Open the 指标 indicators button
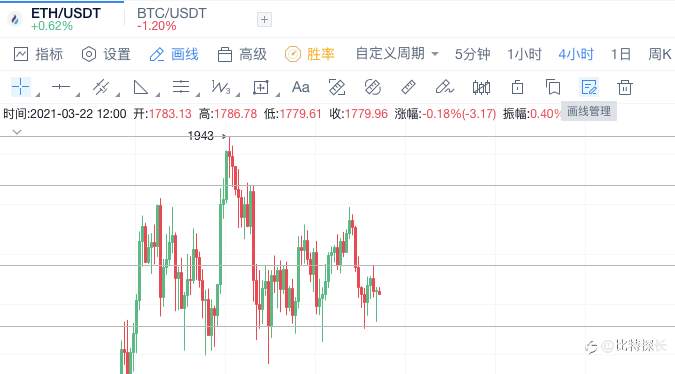 [x=38, y=54]
